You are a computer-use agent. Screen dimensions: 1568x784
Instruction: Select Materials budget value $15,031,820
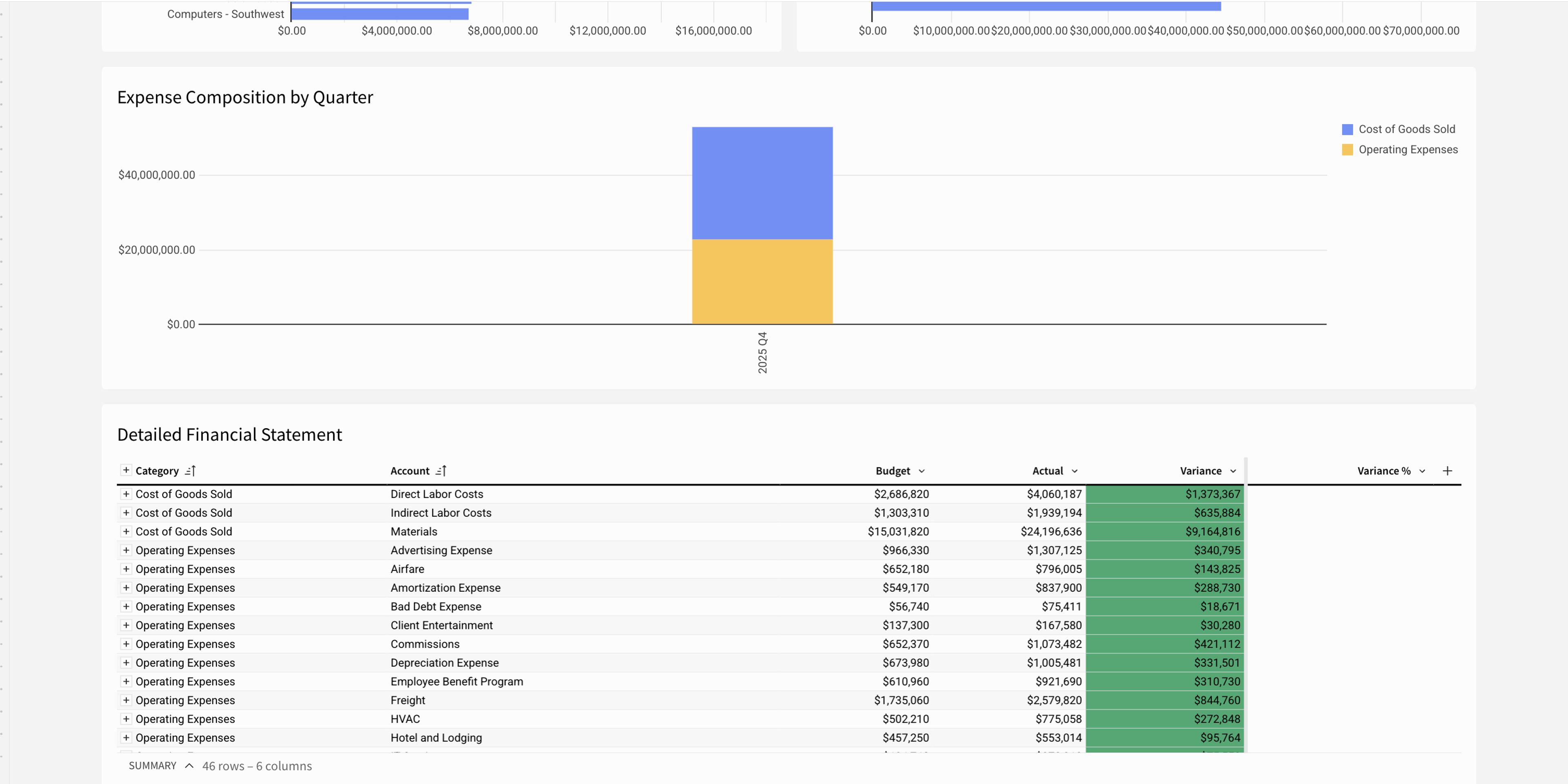coord(898,532)
